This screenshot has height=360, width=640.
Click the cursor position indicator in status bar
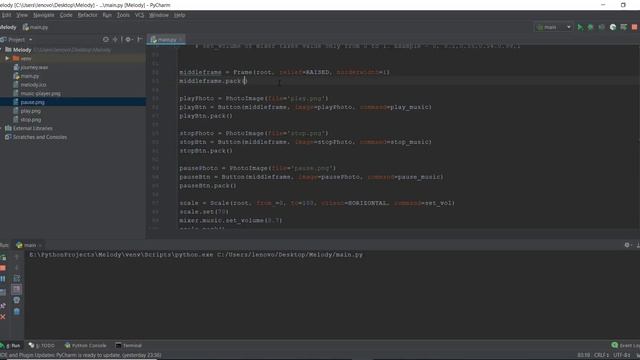[x=583, y=355]
